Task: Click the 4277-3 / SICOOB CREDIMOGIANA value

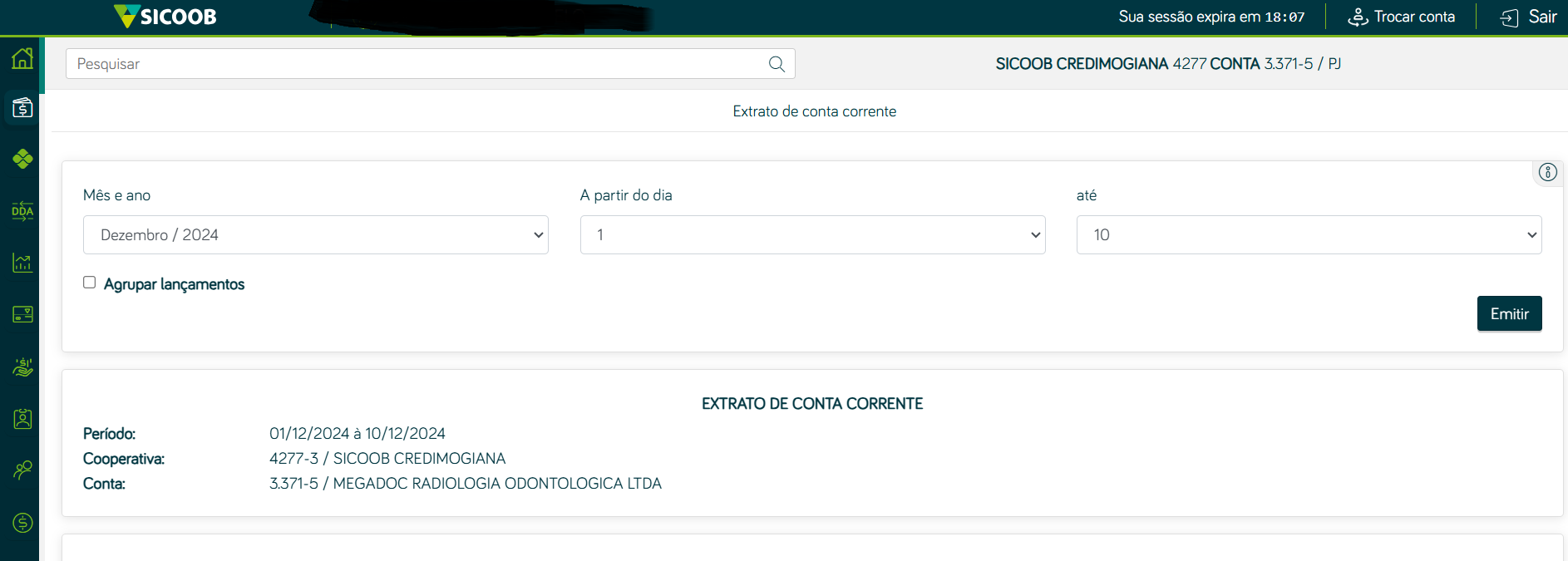Action: point(387,459)
